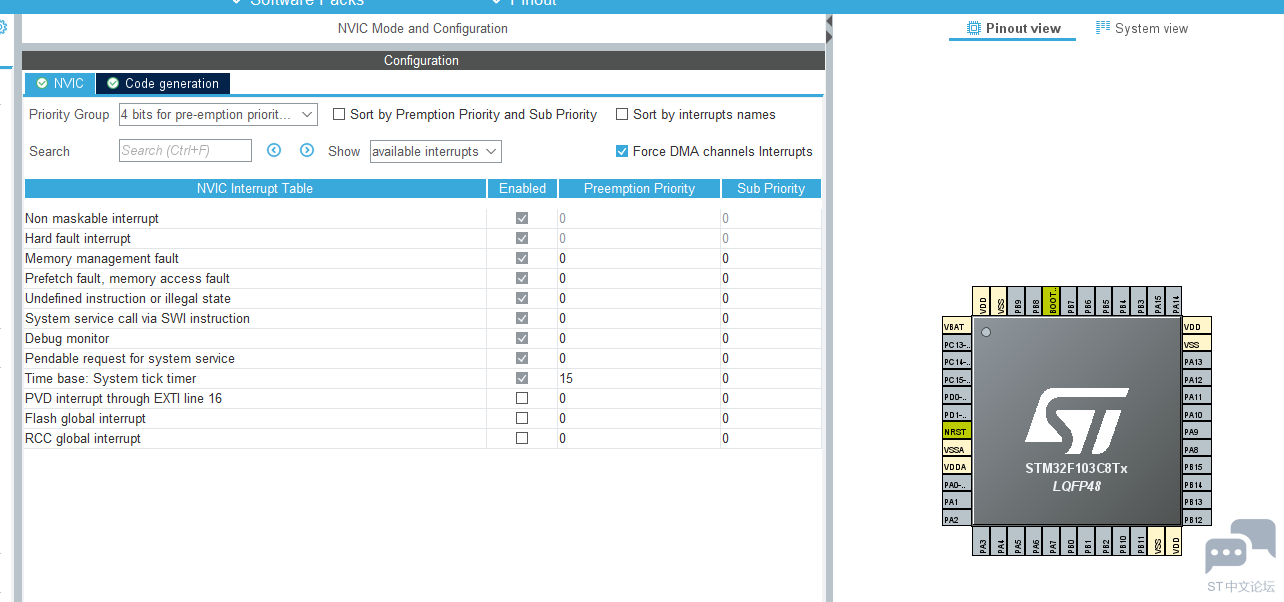Screen dimensions: 1284x602
Task: Enable PVD interrupt through EXTI line 16
Action: coord(522,398)
